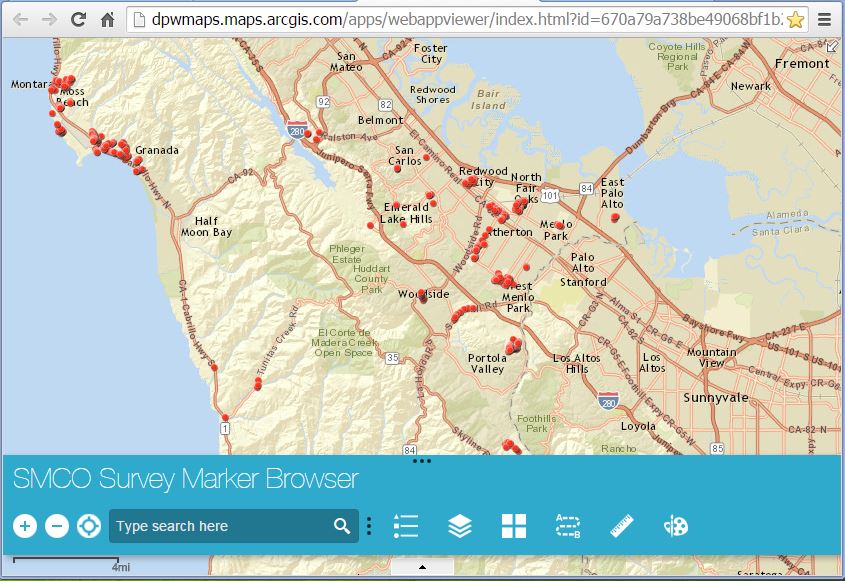Viewport: 845px width, 581px height.
Task: Navigate back with the browser back arrow
Action: pos(22,18)
